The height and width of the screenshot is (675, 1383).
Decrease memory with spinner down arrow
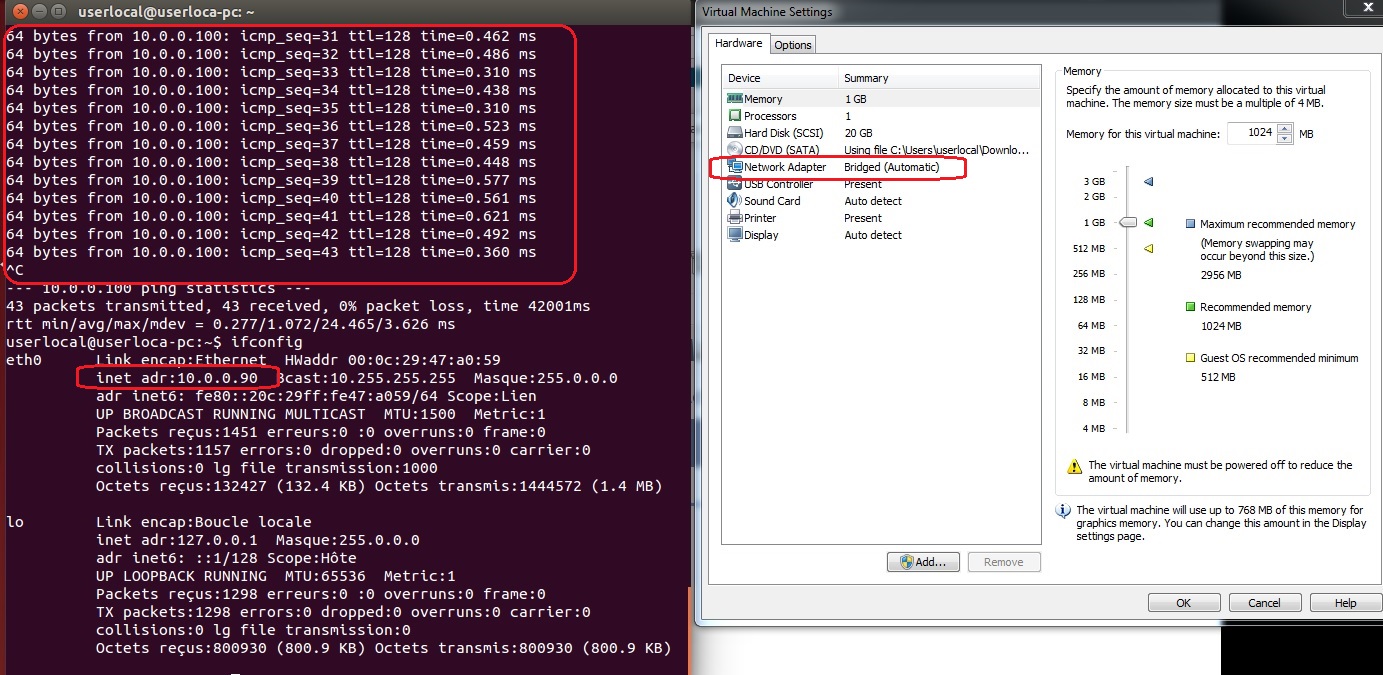click(1285, 138)
